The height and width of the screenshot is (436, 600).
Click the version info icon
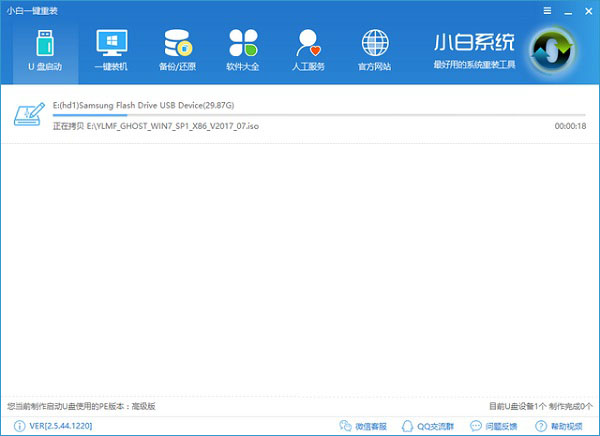pos(20,426)
